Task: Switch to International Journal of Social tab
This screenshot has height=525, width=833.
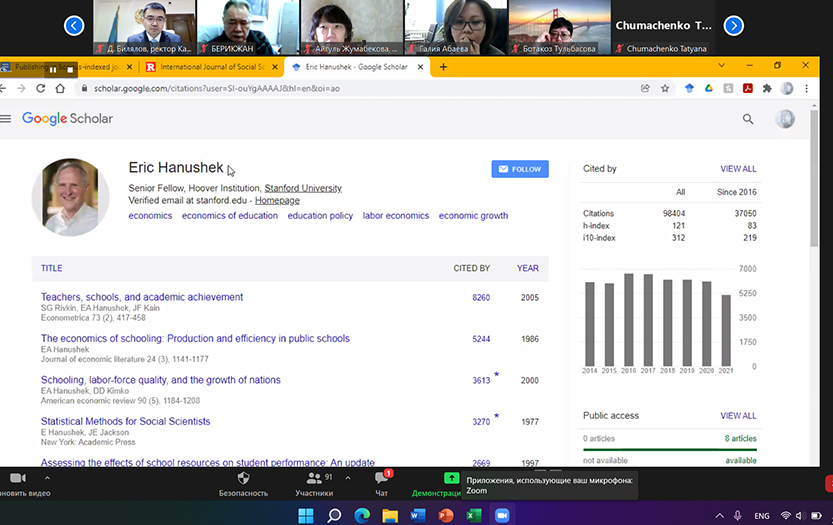Action: [212, 67]
